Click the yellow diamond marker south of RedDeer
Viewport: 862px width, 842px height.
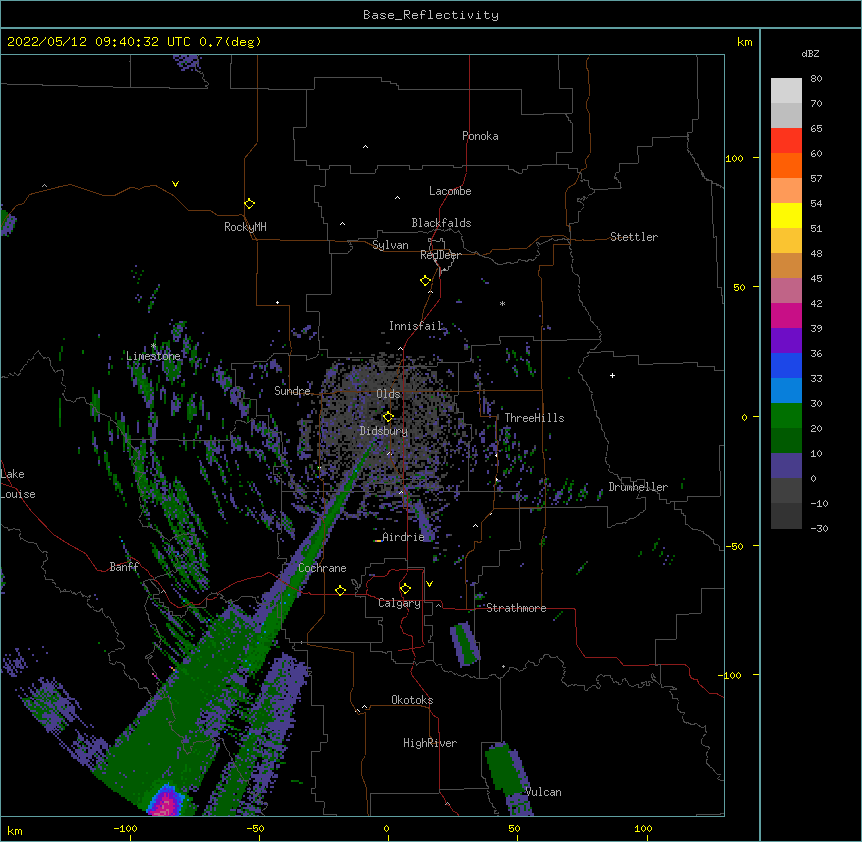(425, 281)
